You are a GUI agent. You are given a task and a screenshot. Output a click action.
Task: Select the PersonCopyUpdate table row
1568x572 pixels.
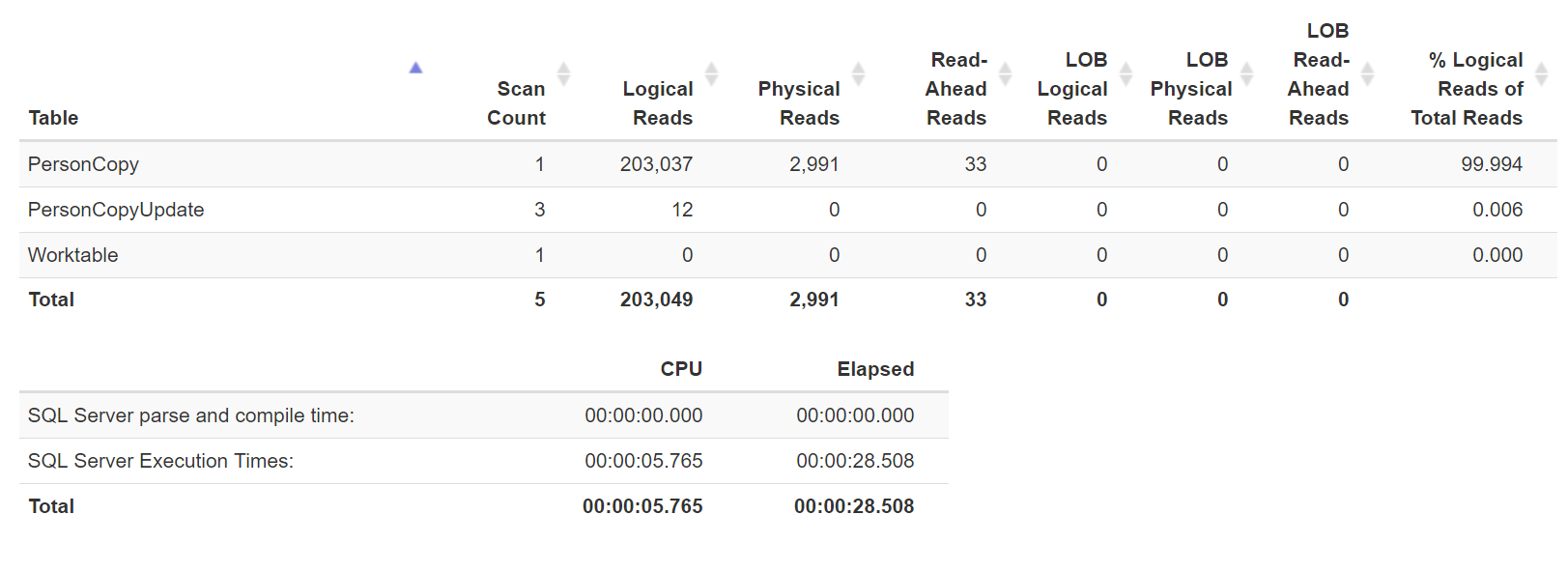787,210
